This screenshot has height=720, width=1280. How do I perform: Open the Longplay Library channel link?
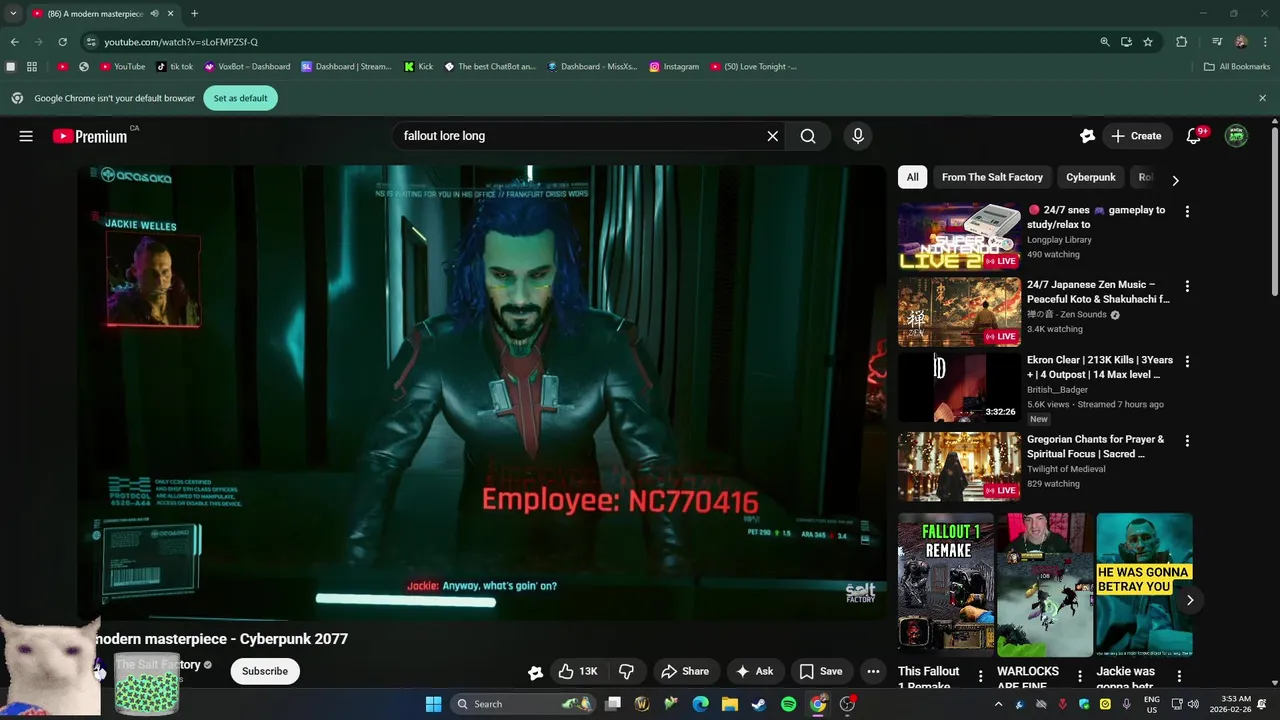1059,240
